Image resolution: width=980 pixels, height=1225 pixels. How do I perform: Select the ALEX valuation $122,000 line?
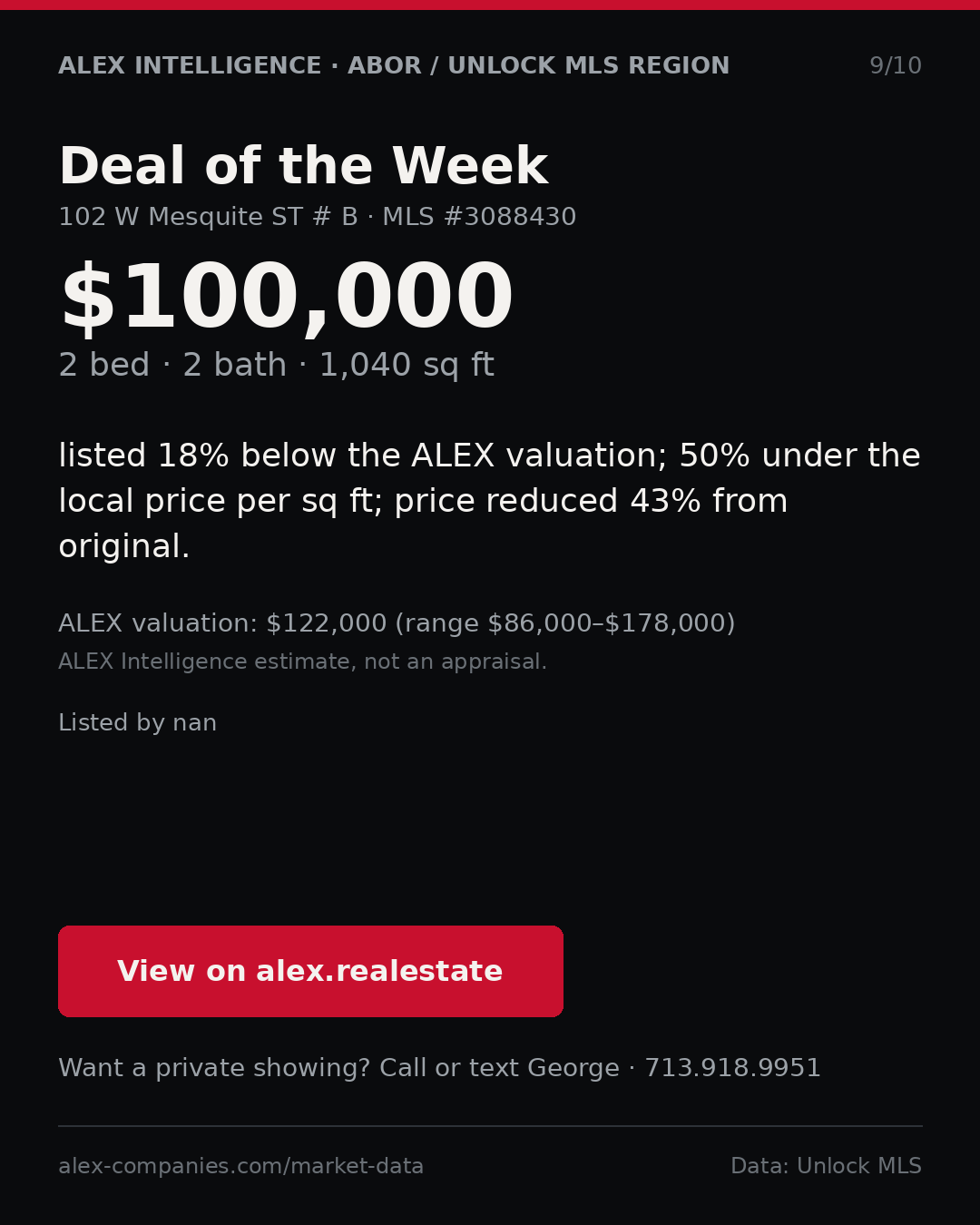pyautogui.click(x=397, y=623)
